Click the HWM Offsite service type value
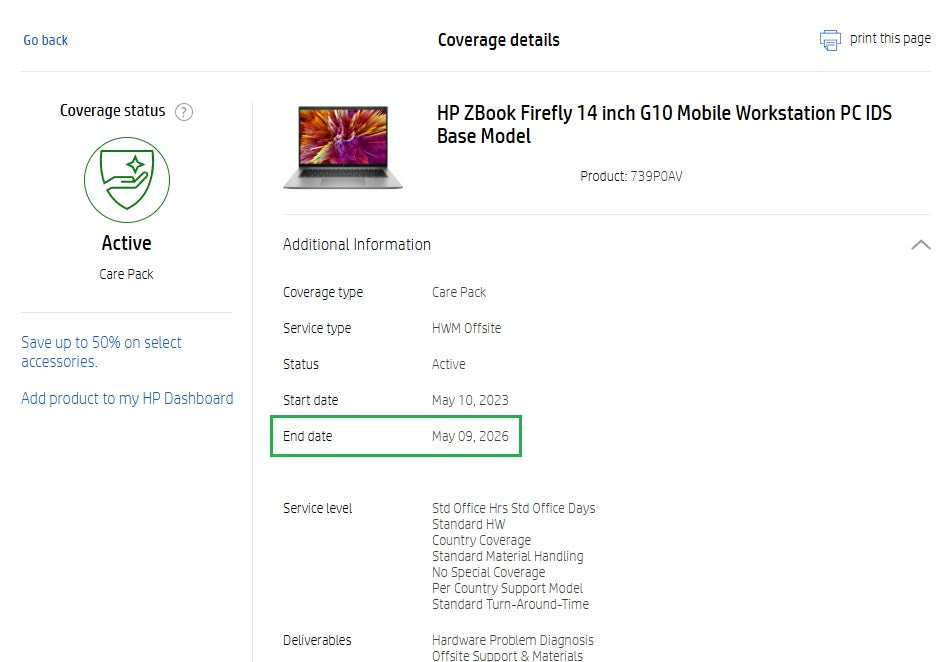Screen dimensions: 947x662 pos(466,328)
